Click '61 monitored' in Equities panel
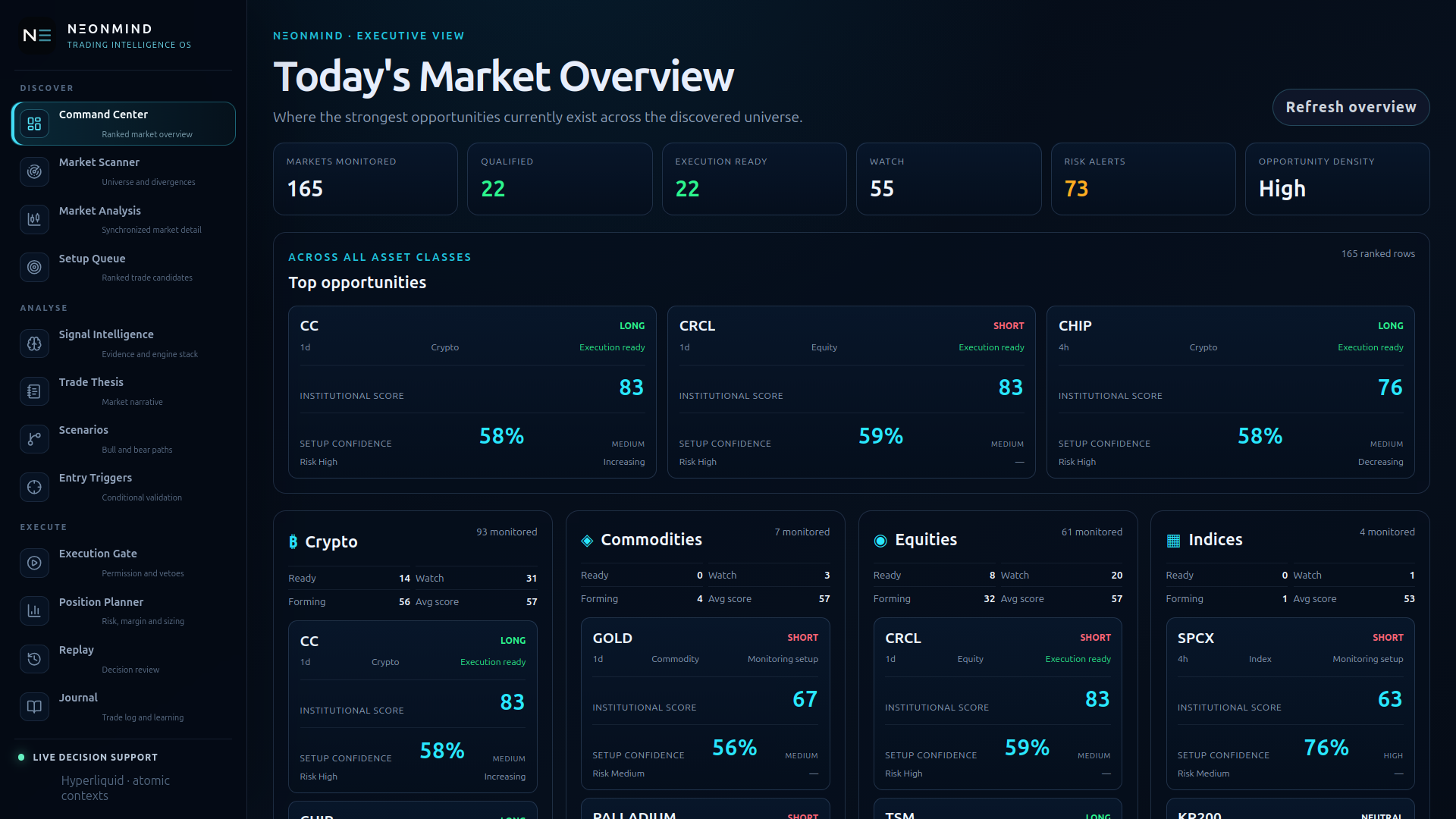This screenshot has width=1456, height=819. click(1091, 532)
